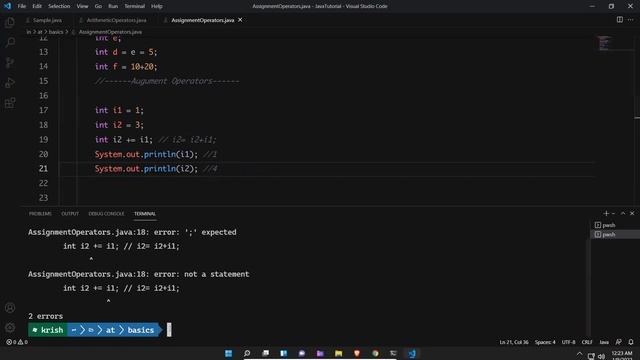
Task: Open the Go menu
Action: point(98,6)
